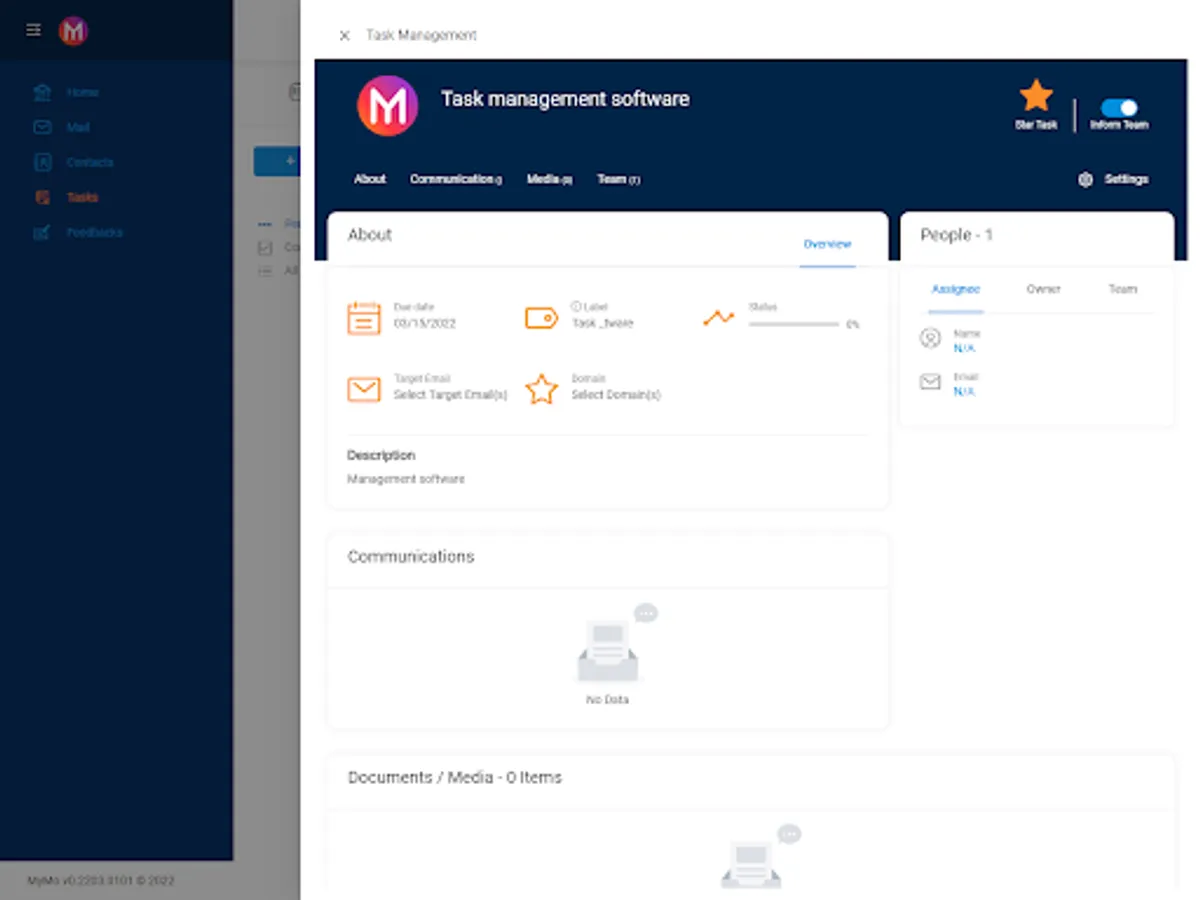Screen dimensions: 1200x900
Task: Click the Feedbacks pencil icon
Action: coord(42,232)
